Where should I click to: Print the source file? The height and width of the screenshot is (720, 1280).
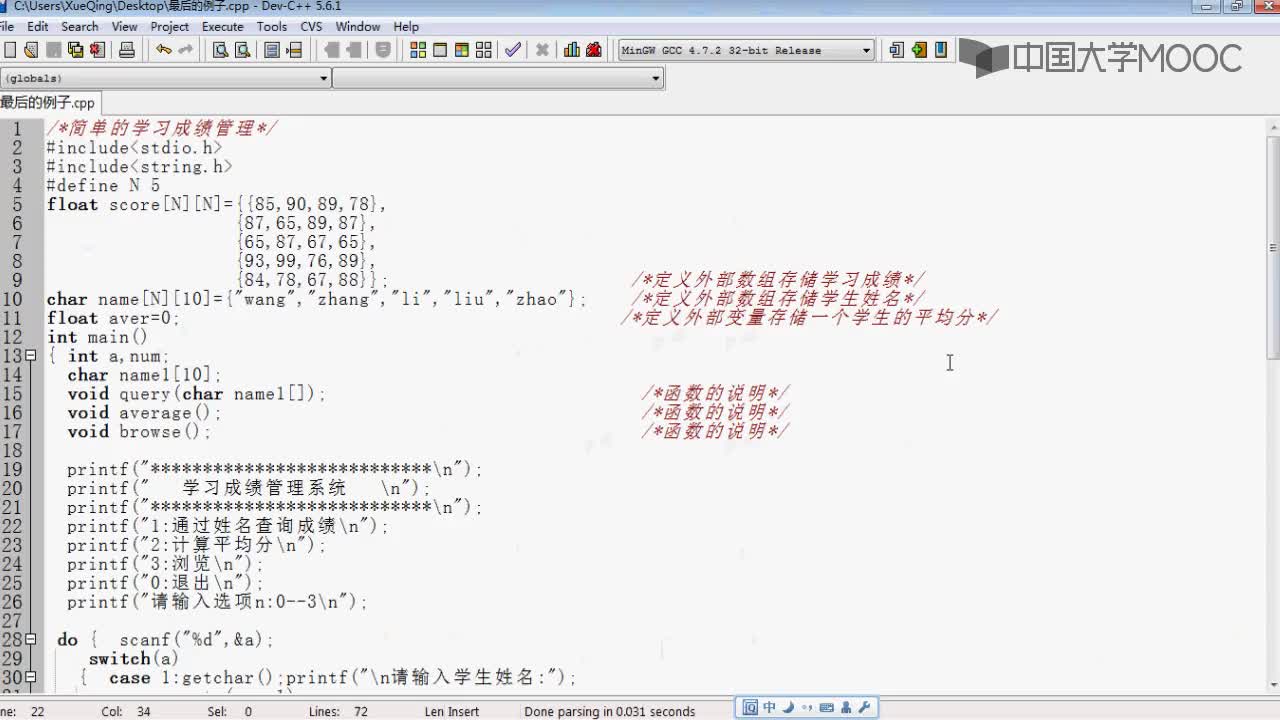pyautogui.click(x=127, y=50)
